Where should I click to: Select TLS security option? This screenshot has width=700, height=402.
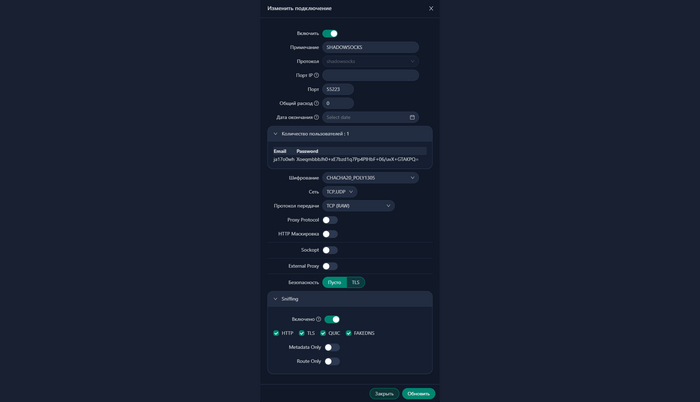355,282
